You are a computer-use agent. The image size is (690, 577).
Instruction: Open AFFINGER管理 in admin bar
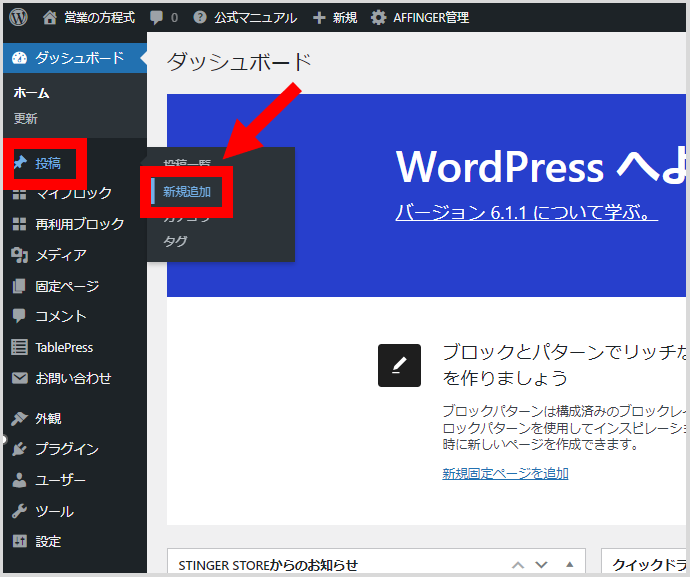431,18
